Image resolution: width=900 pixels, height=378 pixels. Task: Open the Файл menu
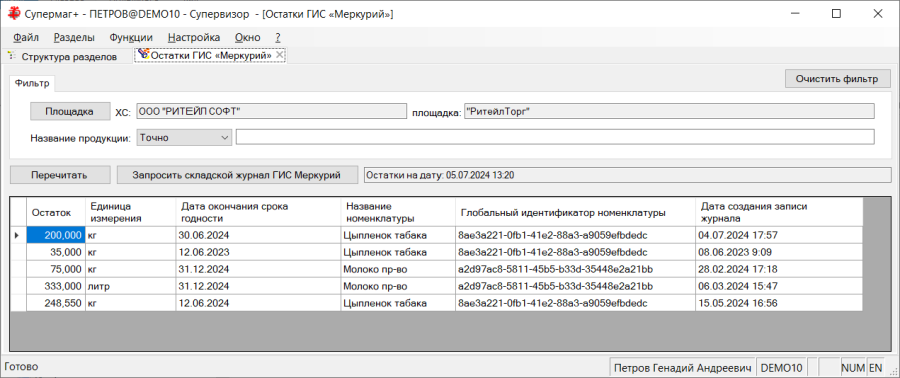pos(26,37)
